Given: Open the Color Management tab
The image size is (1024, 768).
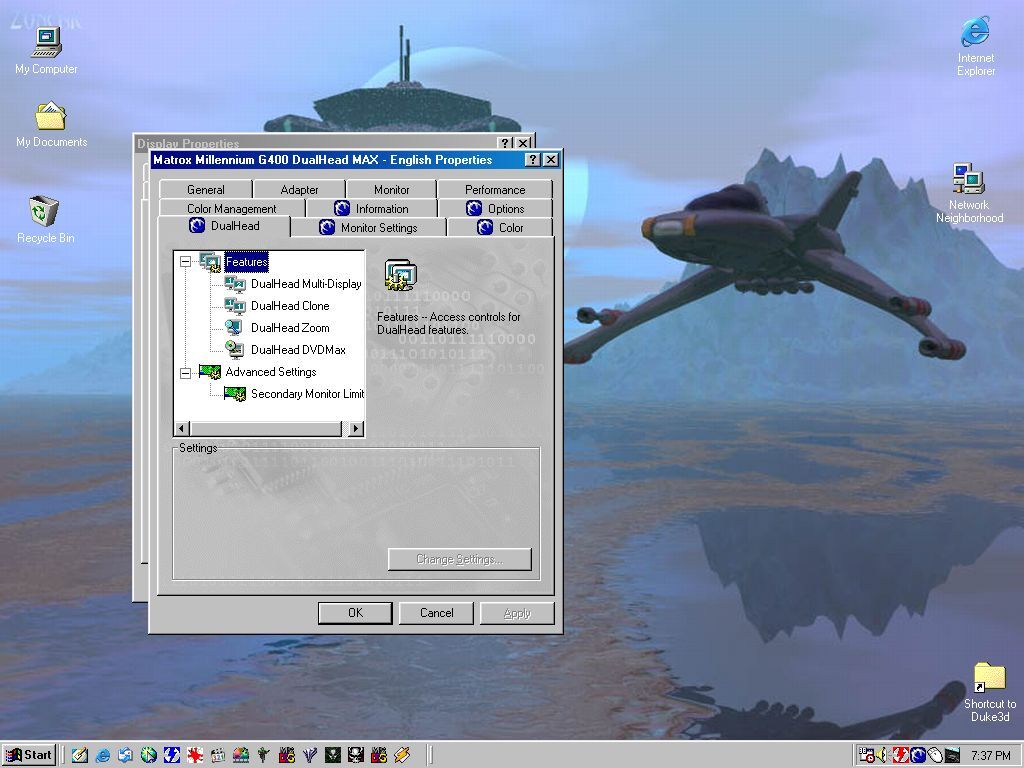Looking at the screenshot, I should pos(231,209).
